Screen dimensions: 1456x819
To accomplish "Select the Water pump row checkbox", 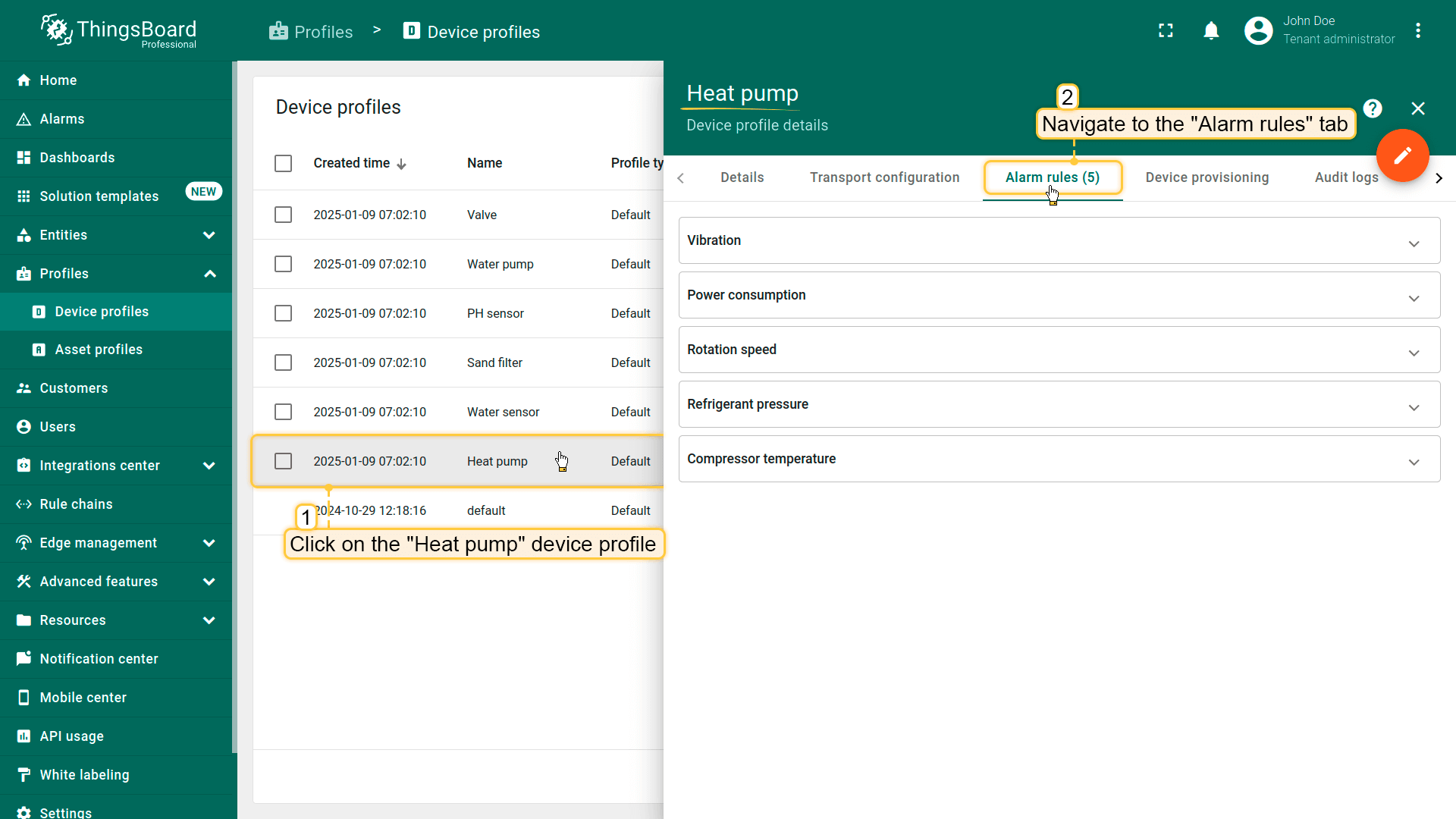I will [x=283, y=264].
